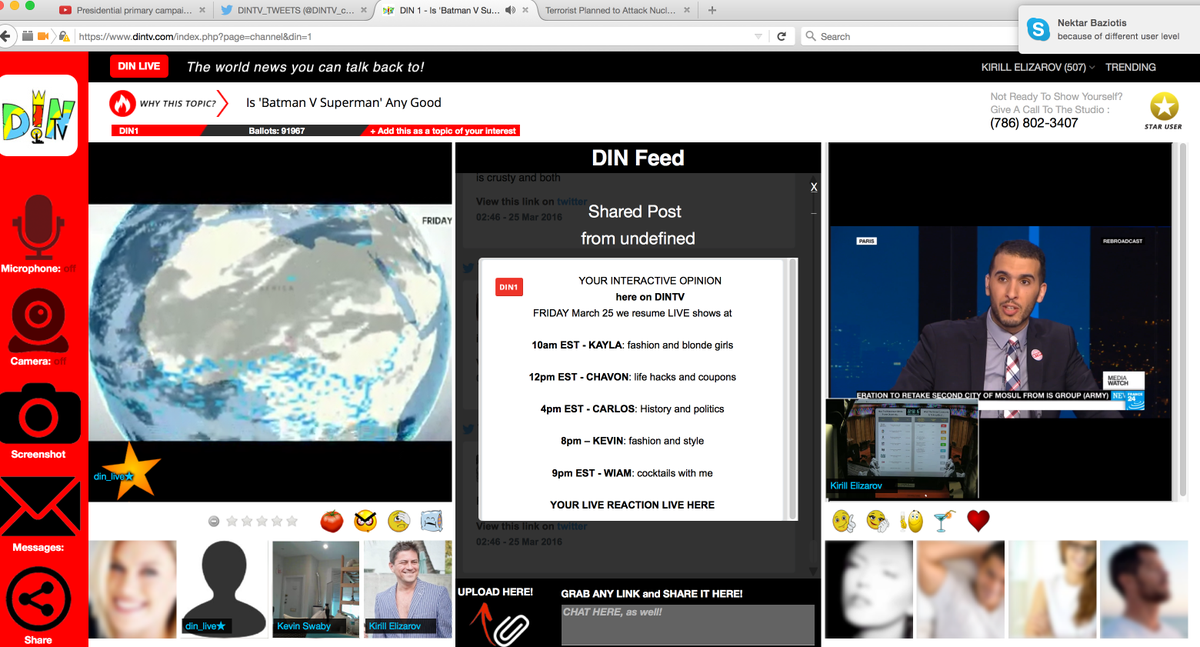Click the browser back arrow
This screenshot has width=1200, height=647.
7,36
